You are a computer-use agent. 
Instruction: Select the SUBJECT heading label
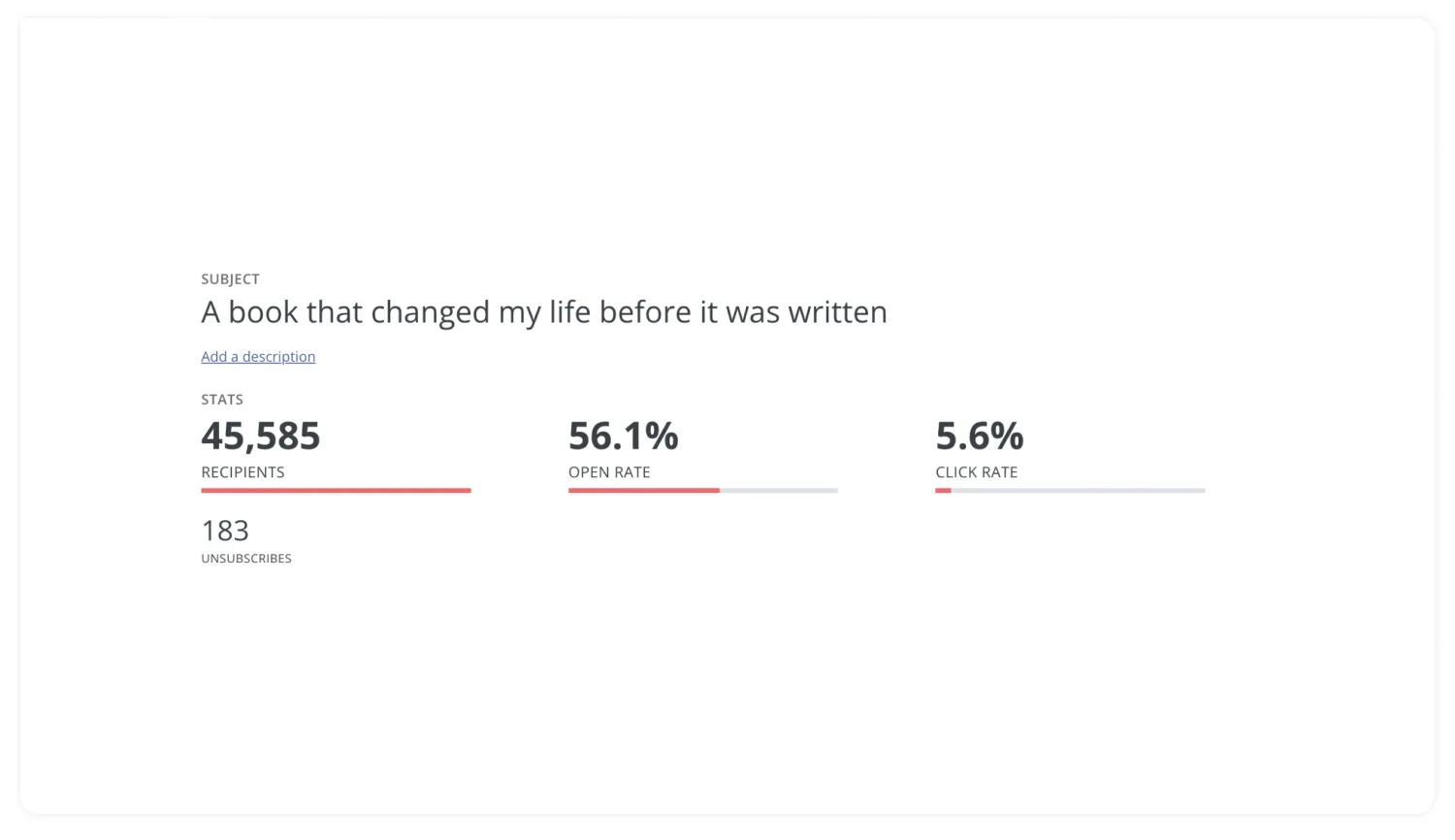click(230, 279)
